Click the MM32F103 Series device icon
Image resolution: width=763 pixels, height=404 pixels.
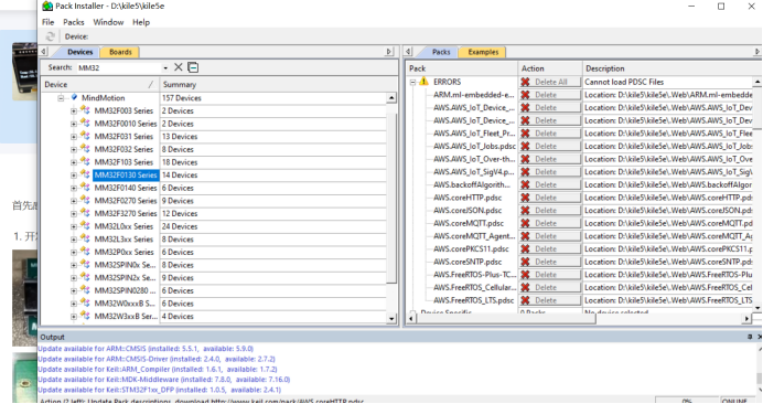85,162
